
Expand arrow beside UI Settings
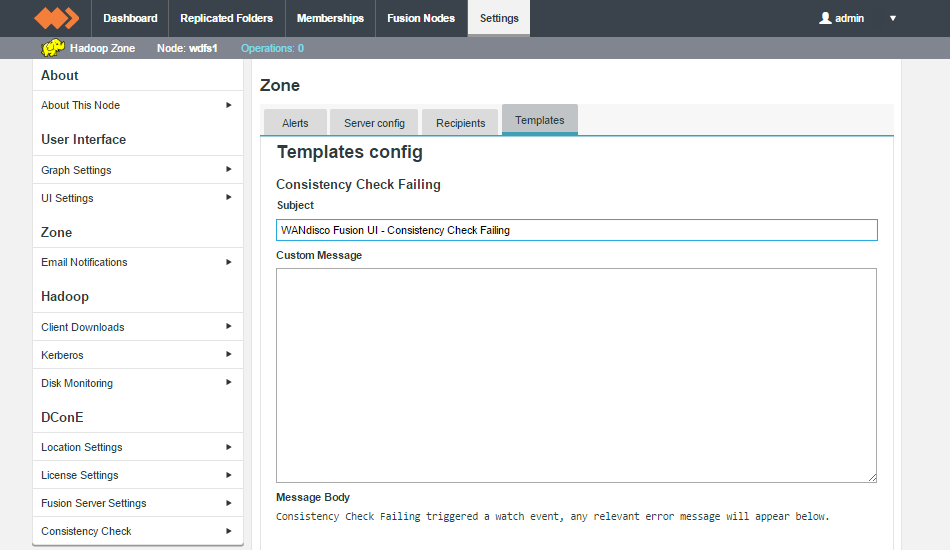(228, 197)
